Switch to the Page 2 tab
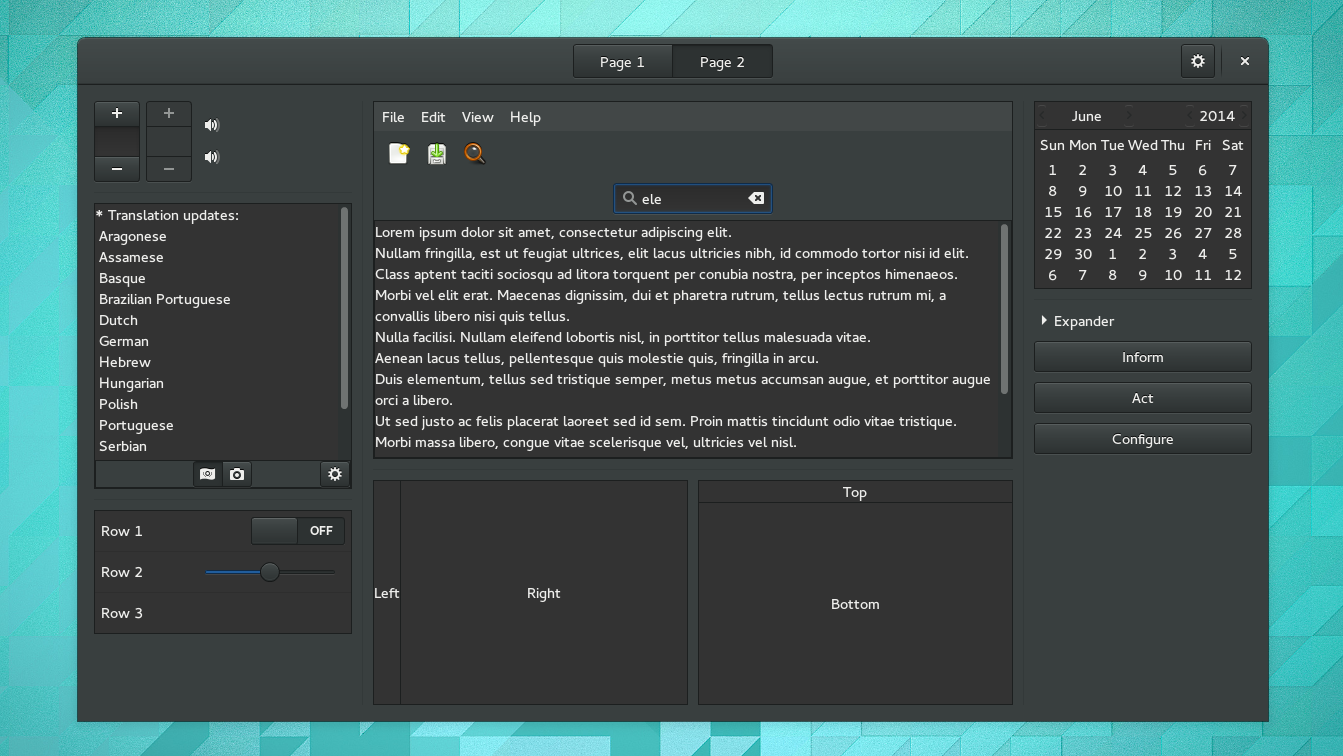1343x756 pixels. tap(722, 62)
